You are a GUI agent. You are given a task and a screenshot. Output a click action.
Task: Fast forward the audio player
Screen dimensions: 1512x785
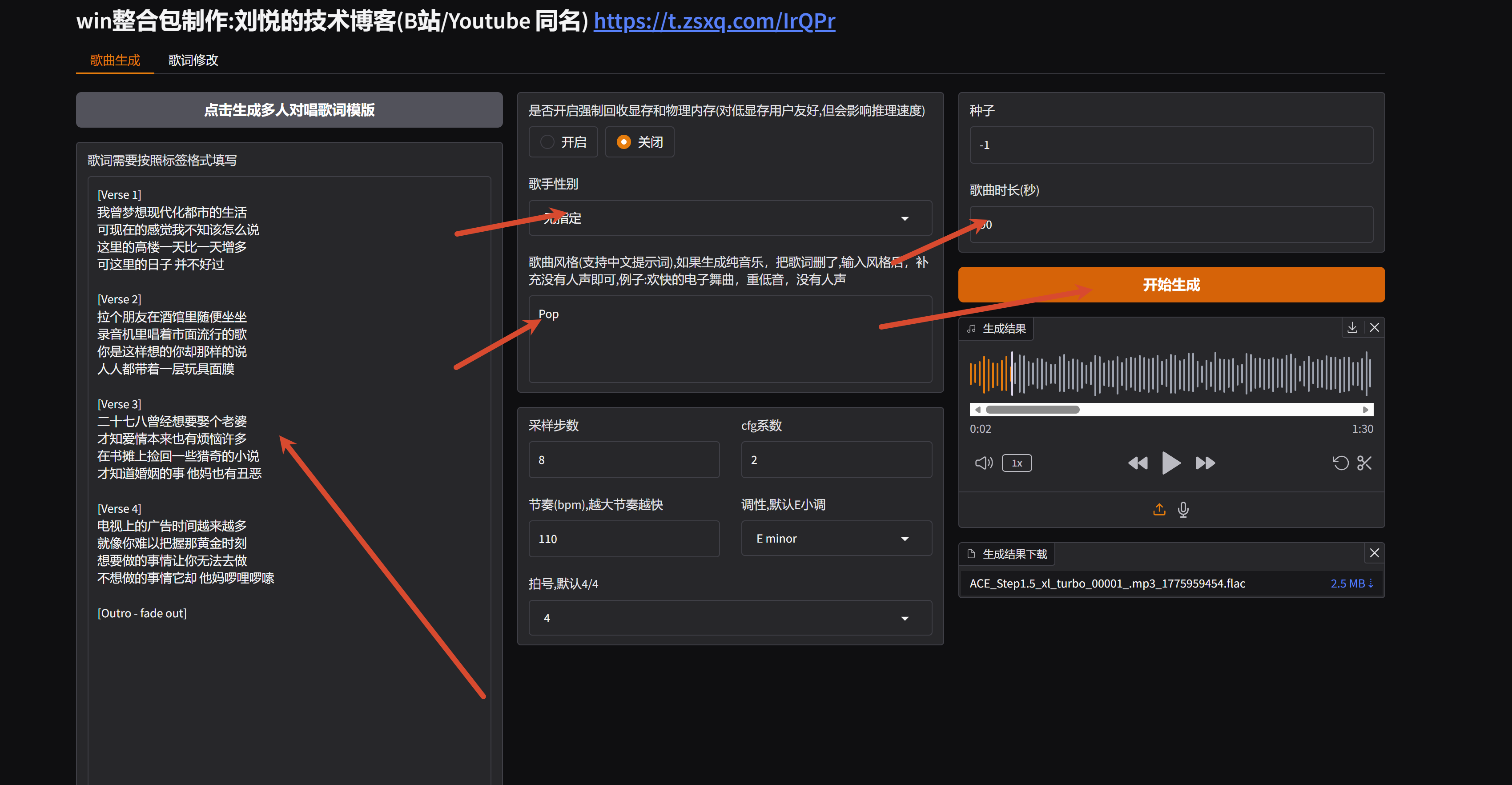click(x=1205, y=463)
